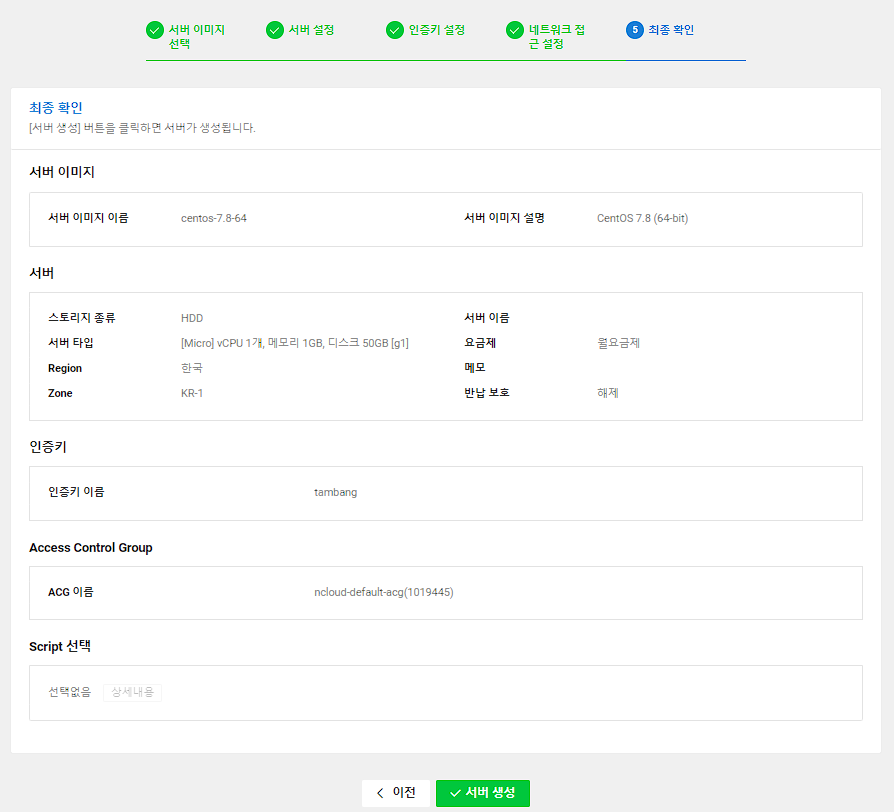The image size is (894, 812).
Task: Click the 서버 이름 label
Action: [x=487, y=318]
